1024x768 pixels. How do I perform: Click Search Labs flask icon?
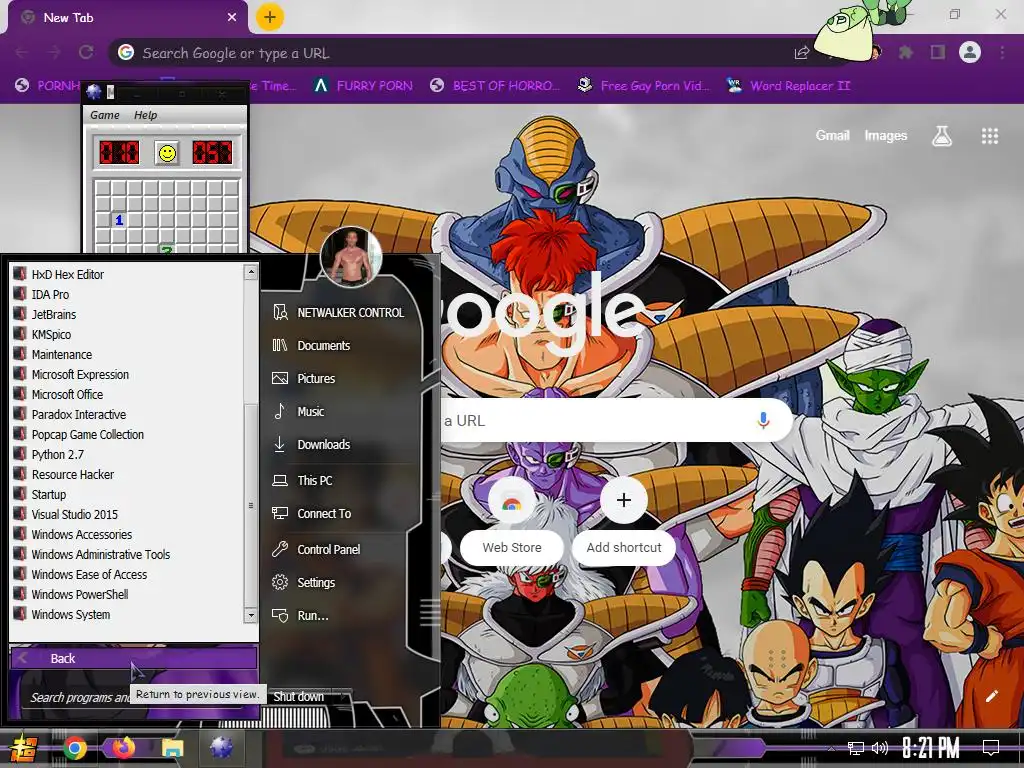(942, 136)
